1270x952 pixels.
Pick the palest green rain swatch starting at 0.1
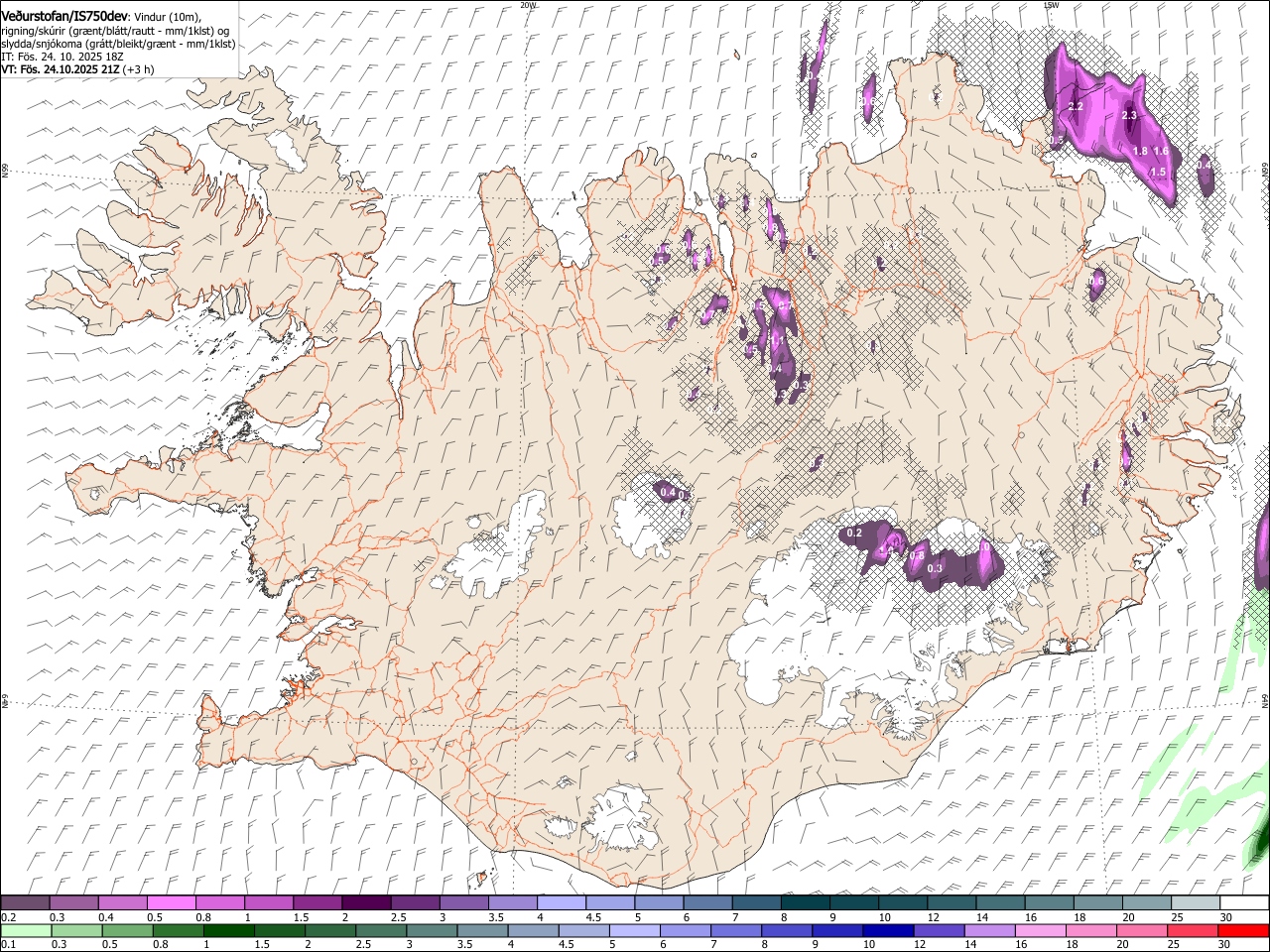(x=25, y=930)
